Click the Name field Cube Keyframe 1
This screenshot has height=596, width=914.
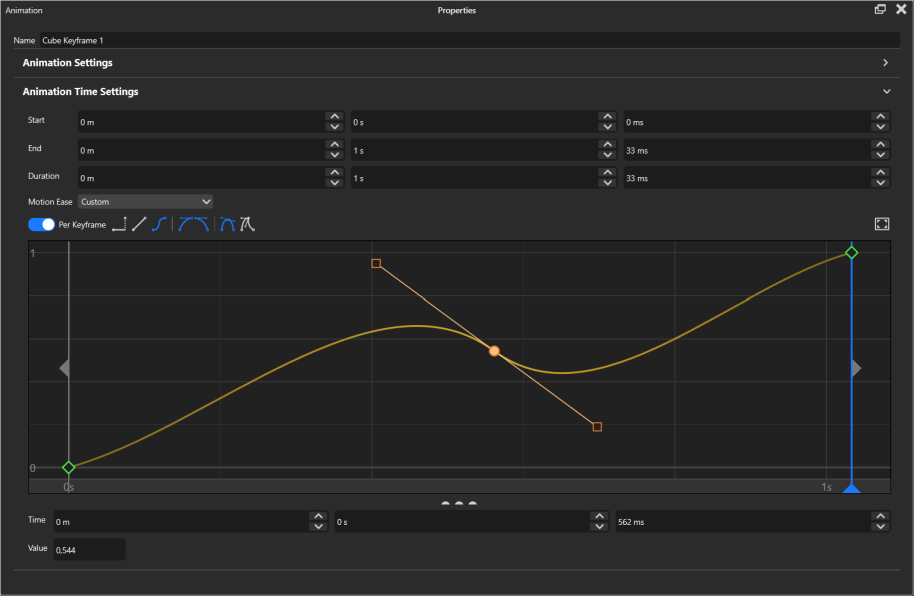click(x=468, y=41)
